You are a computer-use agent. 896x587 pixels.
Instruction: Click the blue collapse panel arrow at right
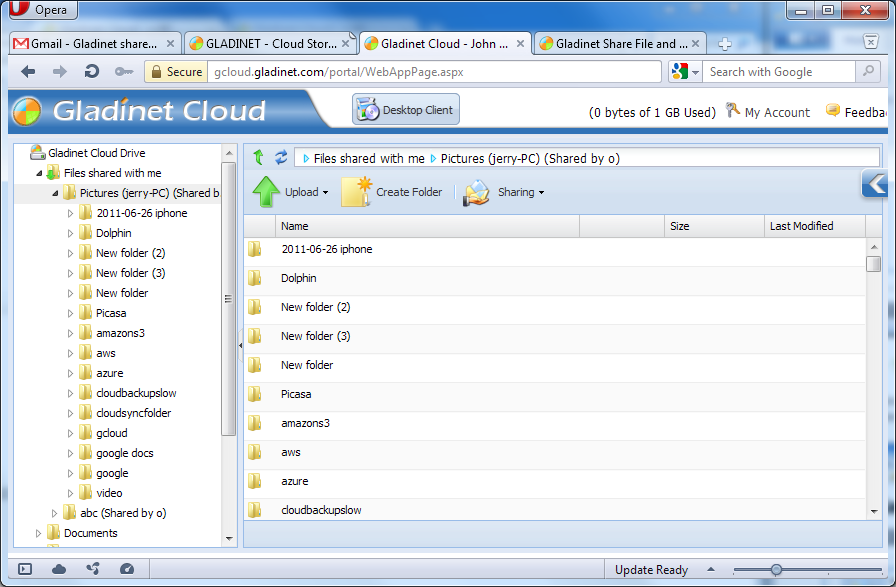(874, 184)
